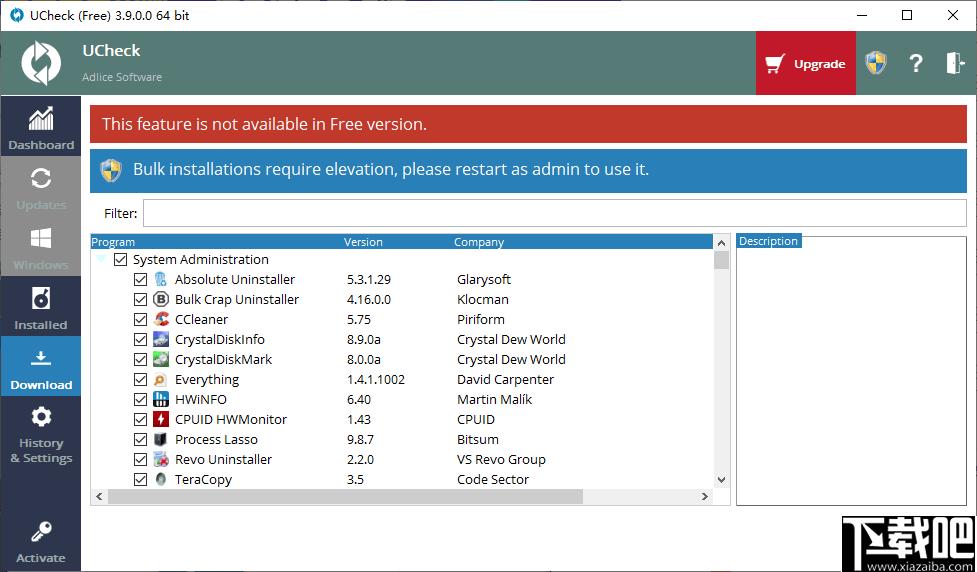Viewport: 977px width, 572px height.
Task: Open History & Settings
Action: [41, 434]
